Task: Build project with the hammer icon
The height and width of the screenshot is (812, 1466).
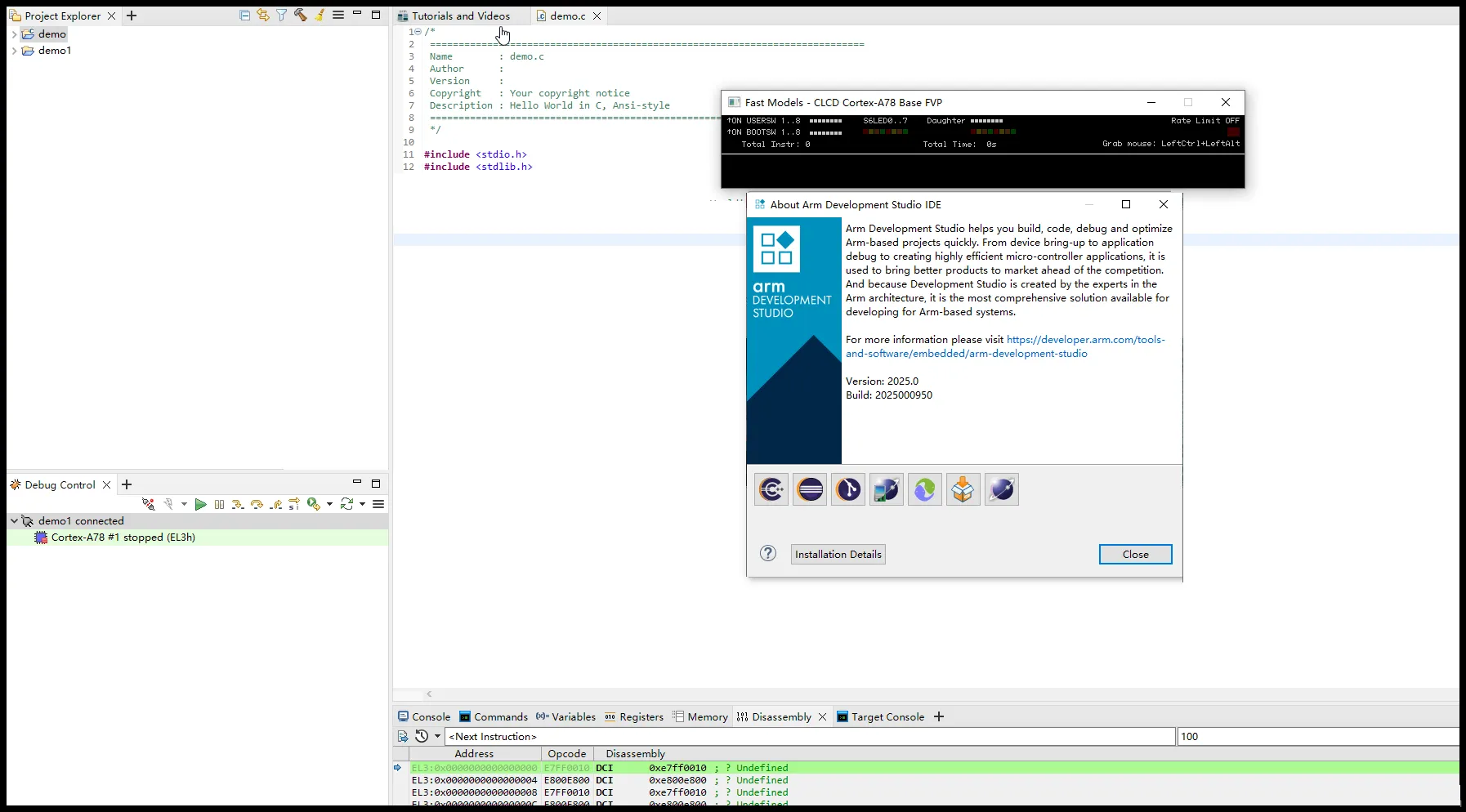Action: [301, 16]
